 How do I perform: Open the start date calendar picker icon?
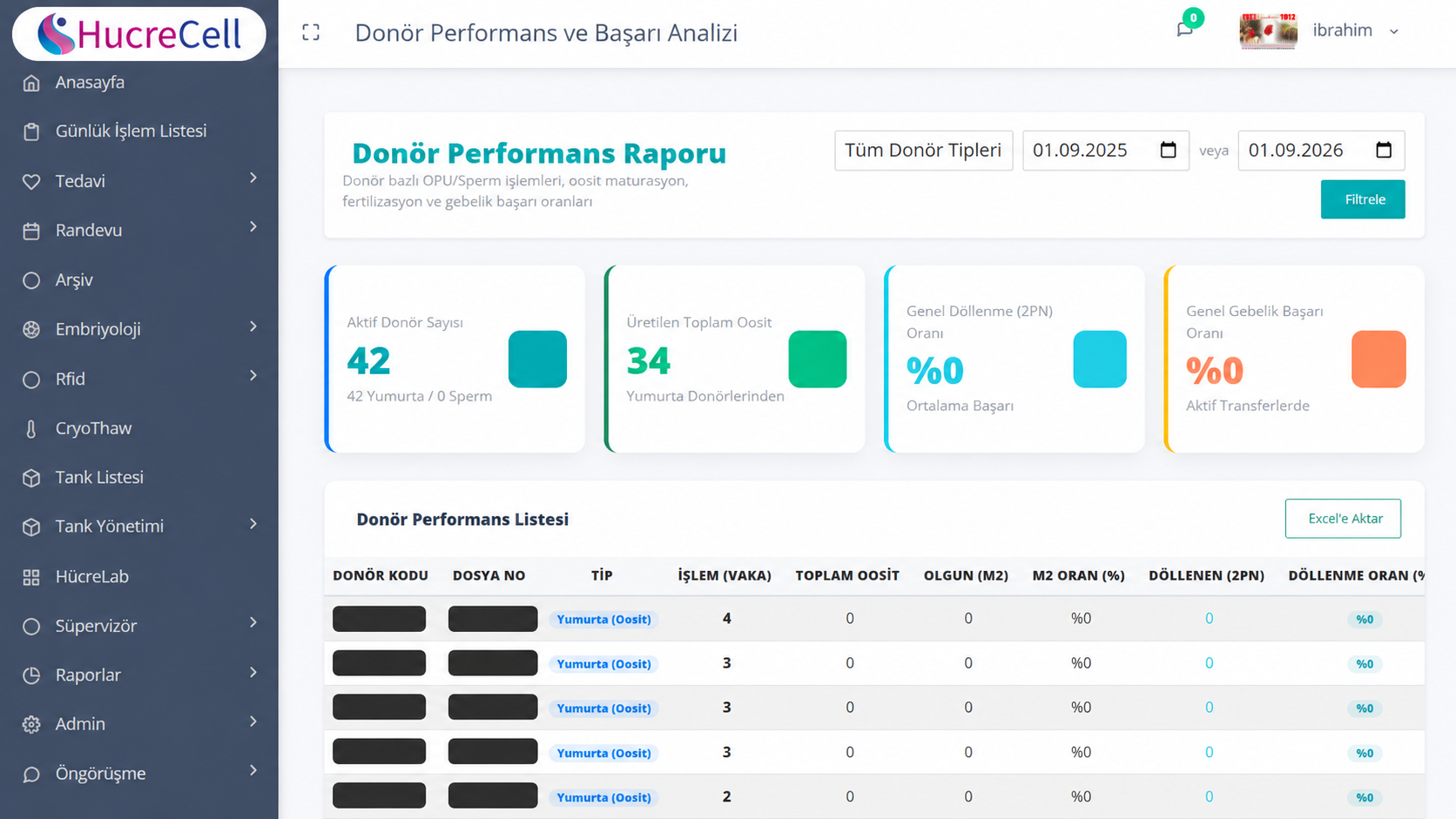tap(1169, 150)
